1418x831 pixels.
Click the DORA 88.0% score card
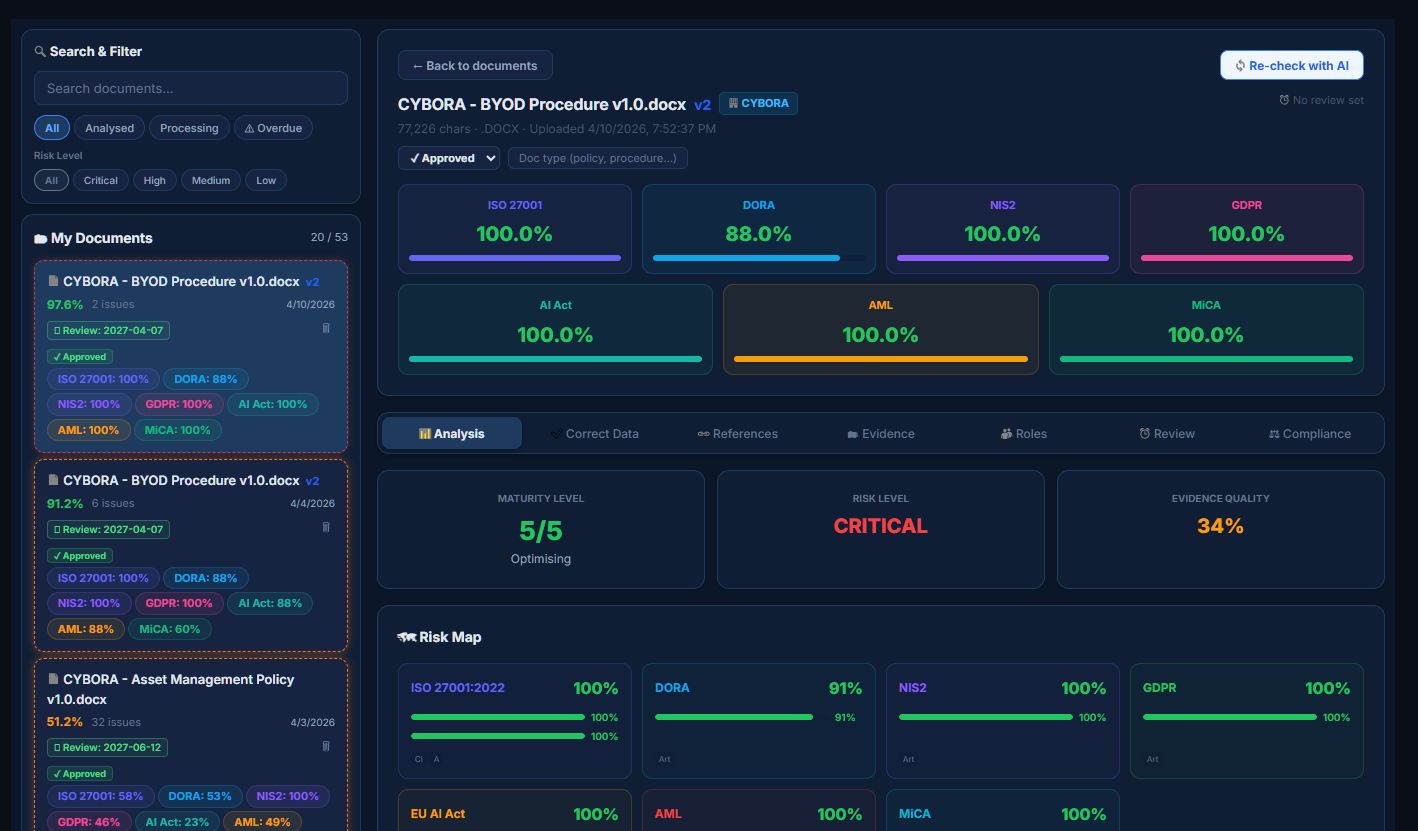point(759,229)
